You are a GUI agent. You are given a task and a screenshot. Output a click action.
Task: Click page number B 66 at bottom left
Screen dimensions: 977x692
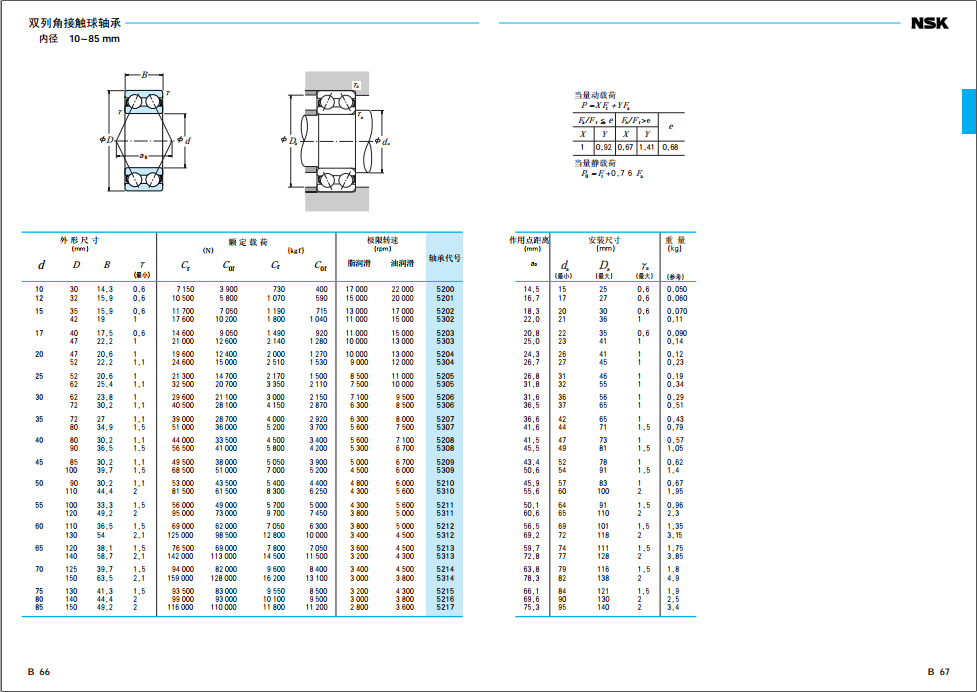(38, 672)
